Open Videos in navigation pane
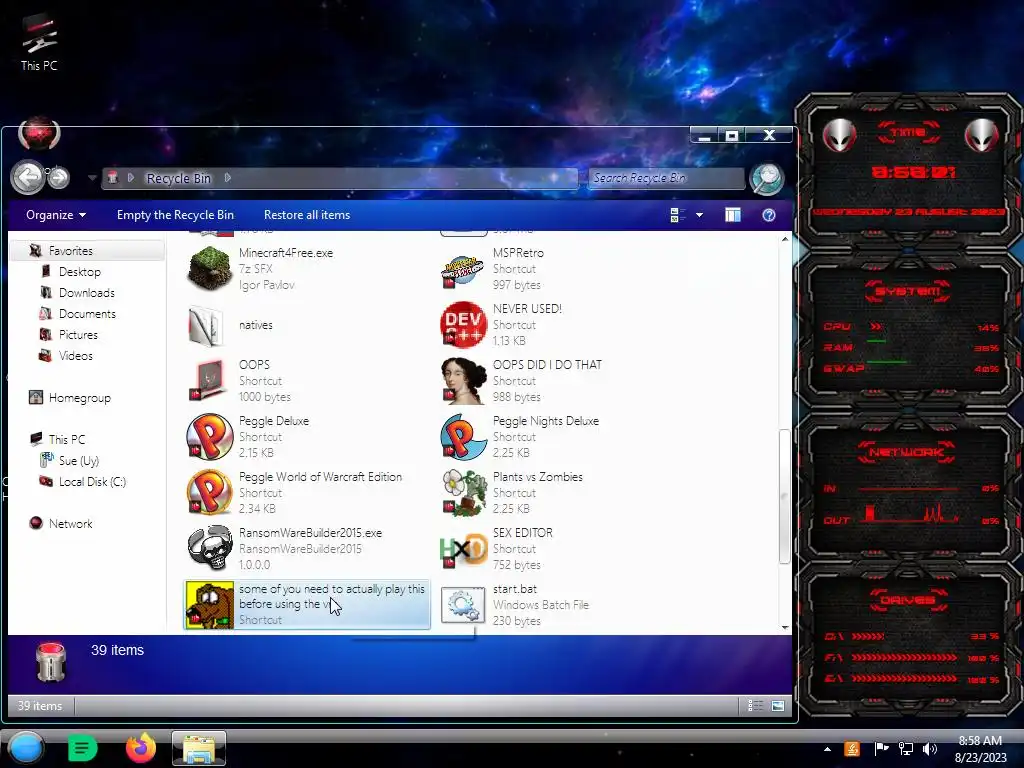The width and height of the screenshot is (1024, 768). [76, 355]
